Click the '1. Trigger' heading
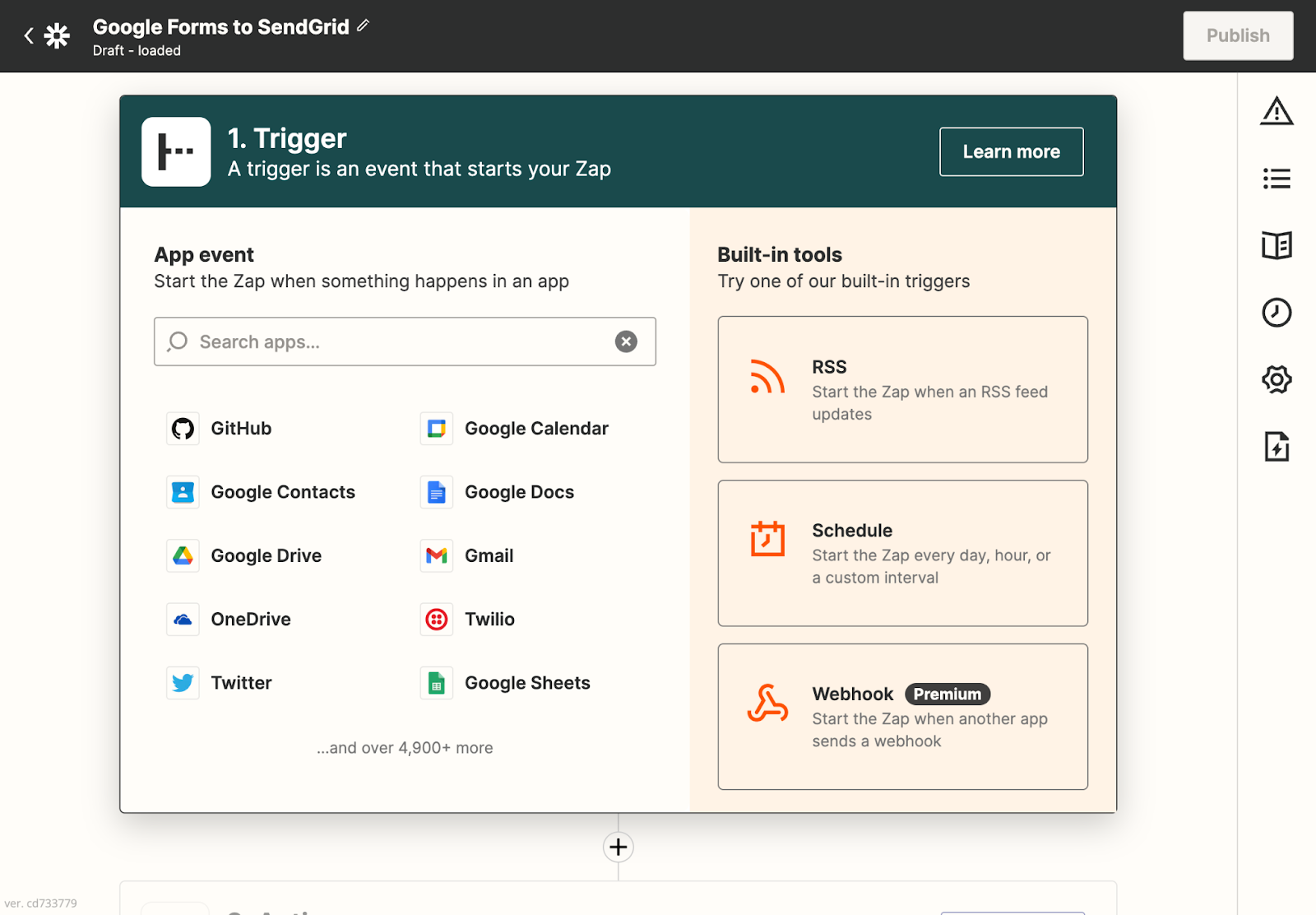The image size is (1316, 915). click(x=287, y=138)
